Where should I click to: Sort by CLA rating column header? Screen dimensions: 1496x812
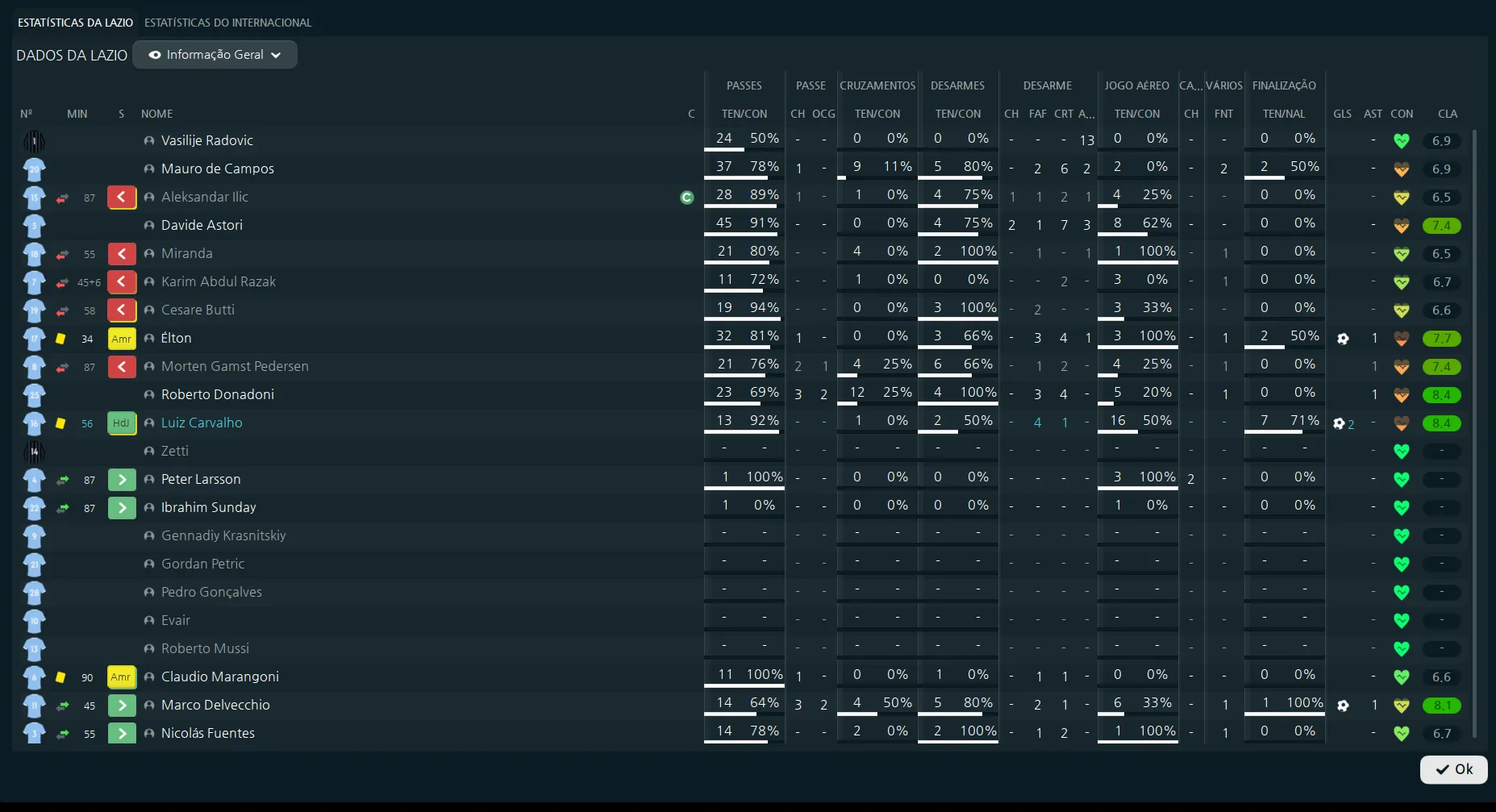click(x=1448, y=114)
